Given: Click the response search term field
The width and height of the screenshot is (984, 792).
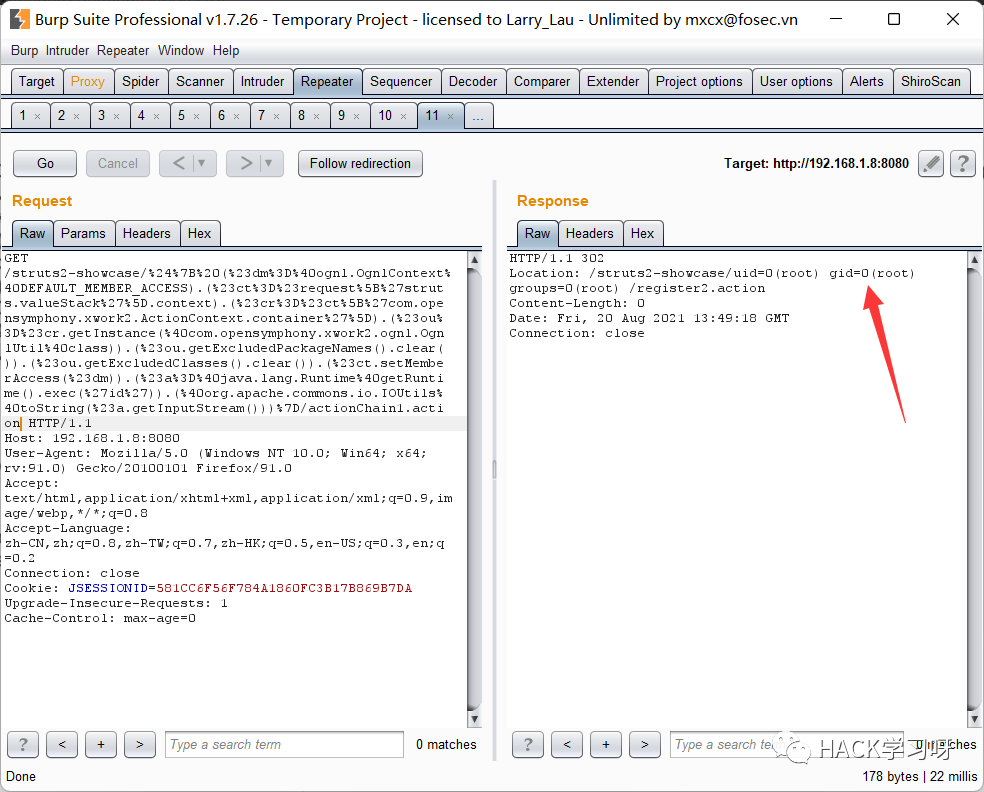Looking at the screenshot, I should (x=787, y=744).
